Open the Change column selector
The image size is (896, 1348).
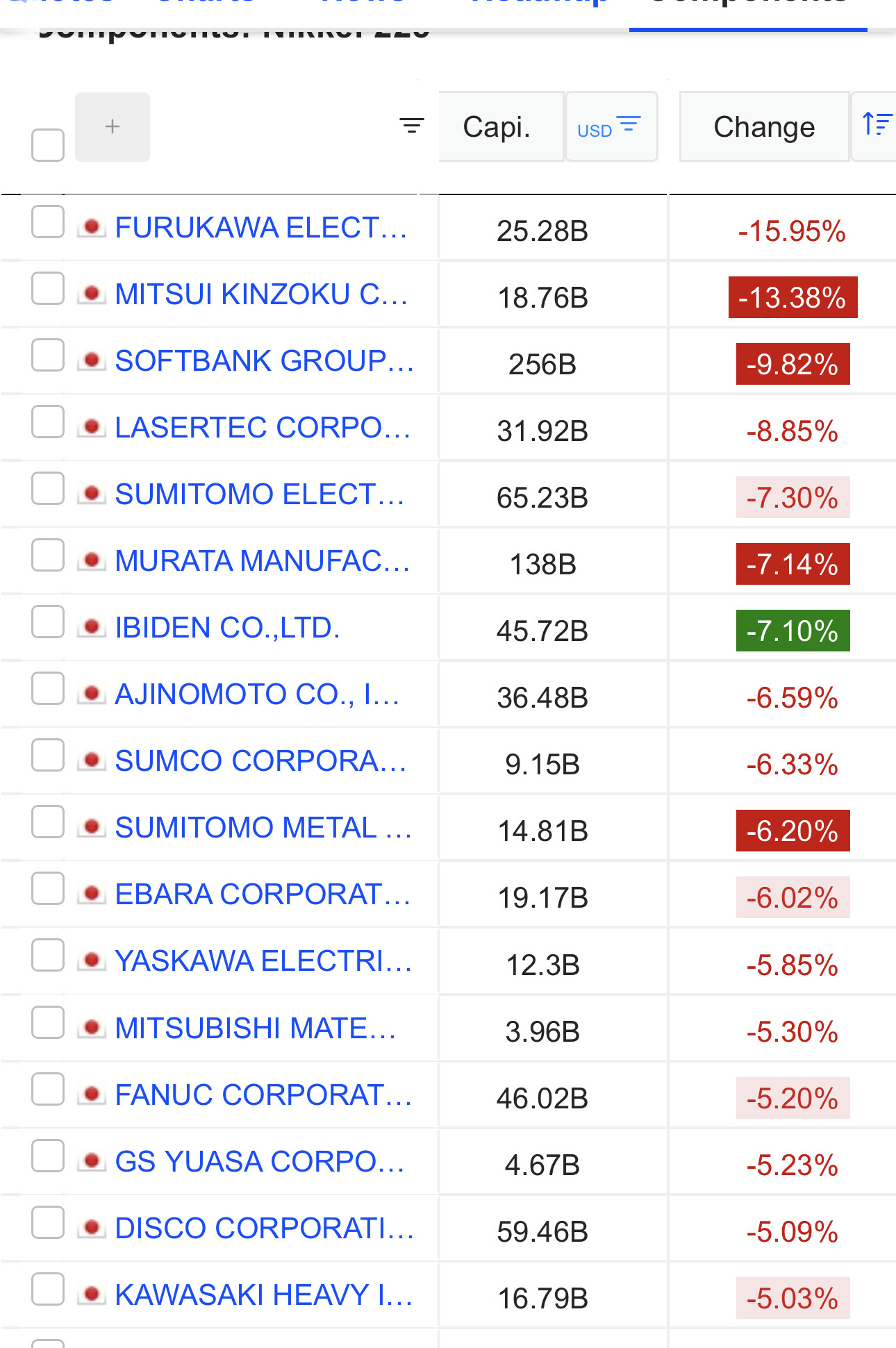pos(764,127)
